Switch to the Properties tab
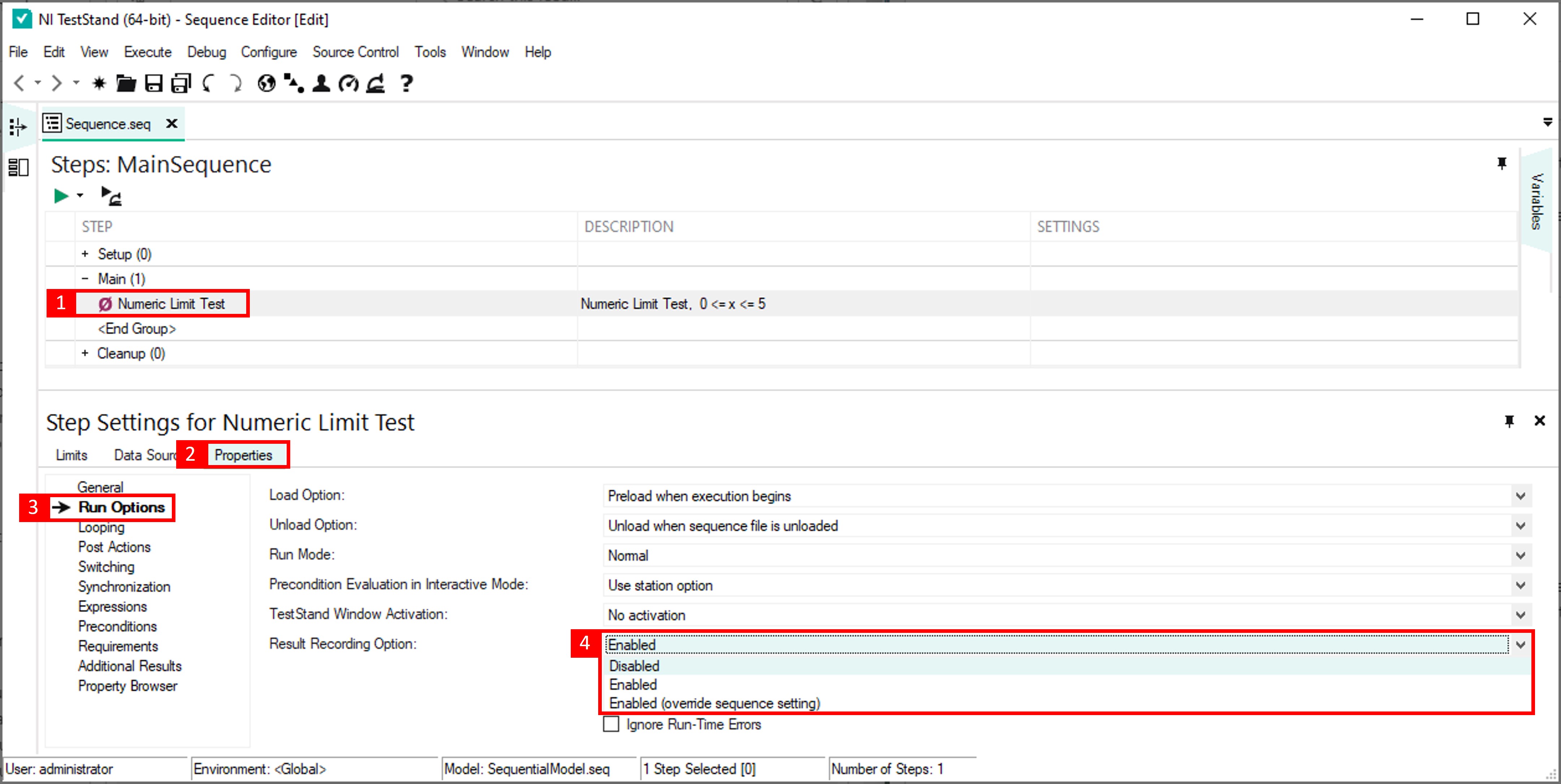Image resolution: width=1561 pixels, height=784 pixels. click(x=244, y=455)
